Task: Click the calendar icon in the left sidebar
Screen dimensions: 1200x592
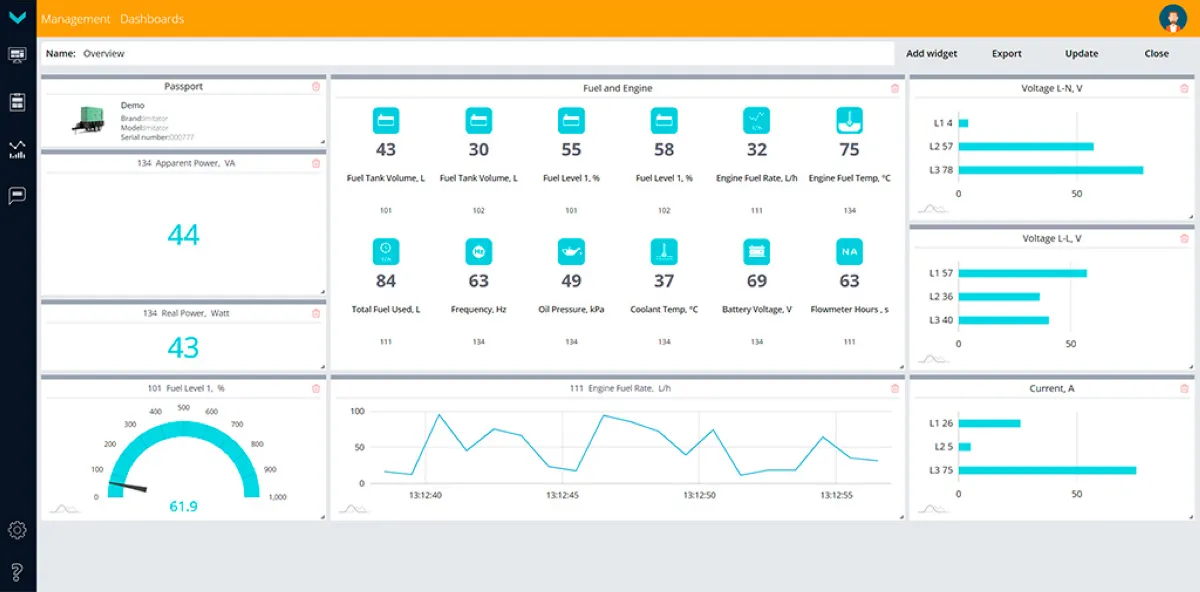Action: point(17,102)
